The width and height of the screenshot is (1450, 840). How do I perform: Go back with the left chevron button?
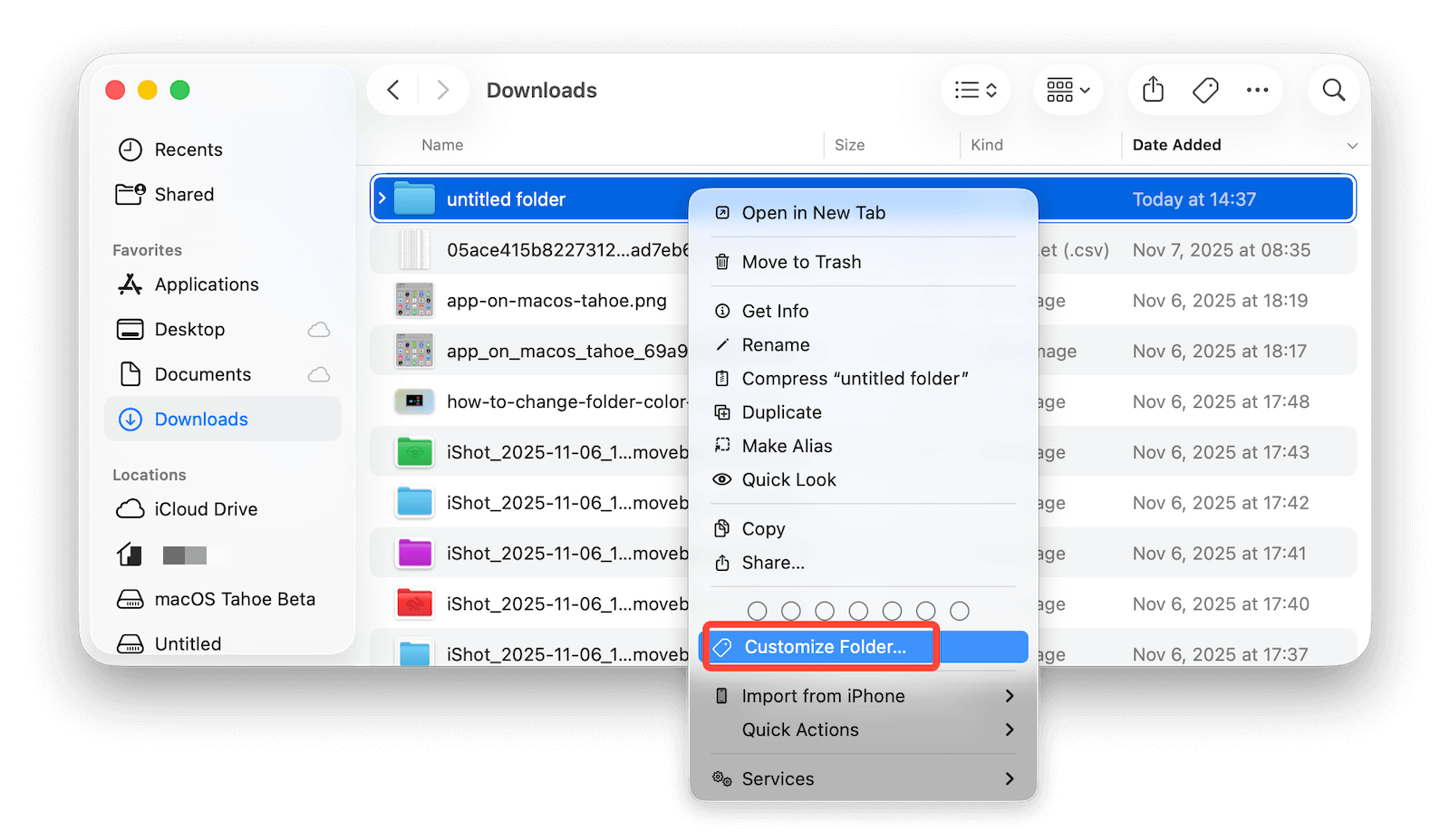pos(393,90)
